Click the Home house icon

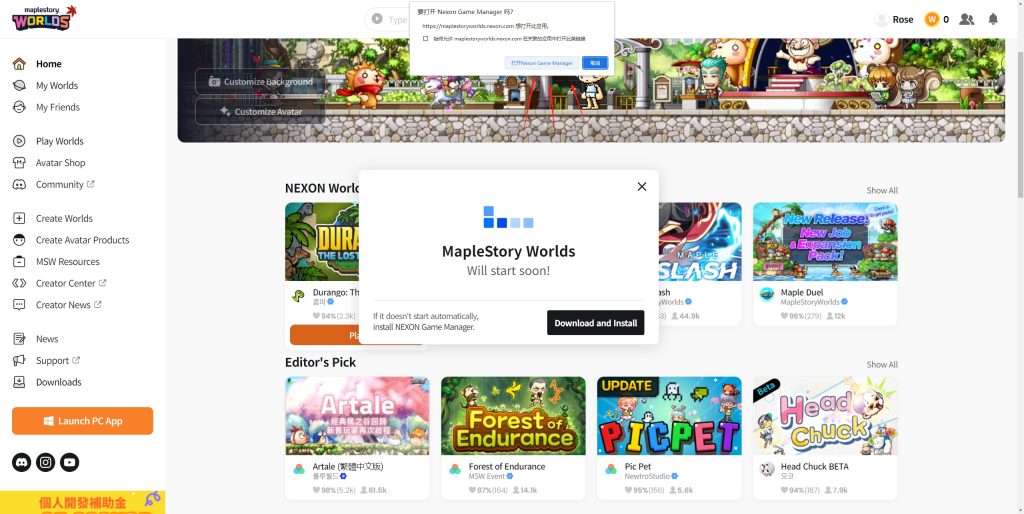click(x=20, y=64)
